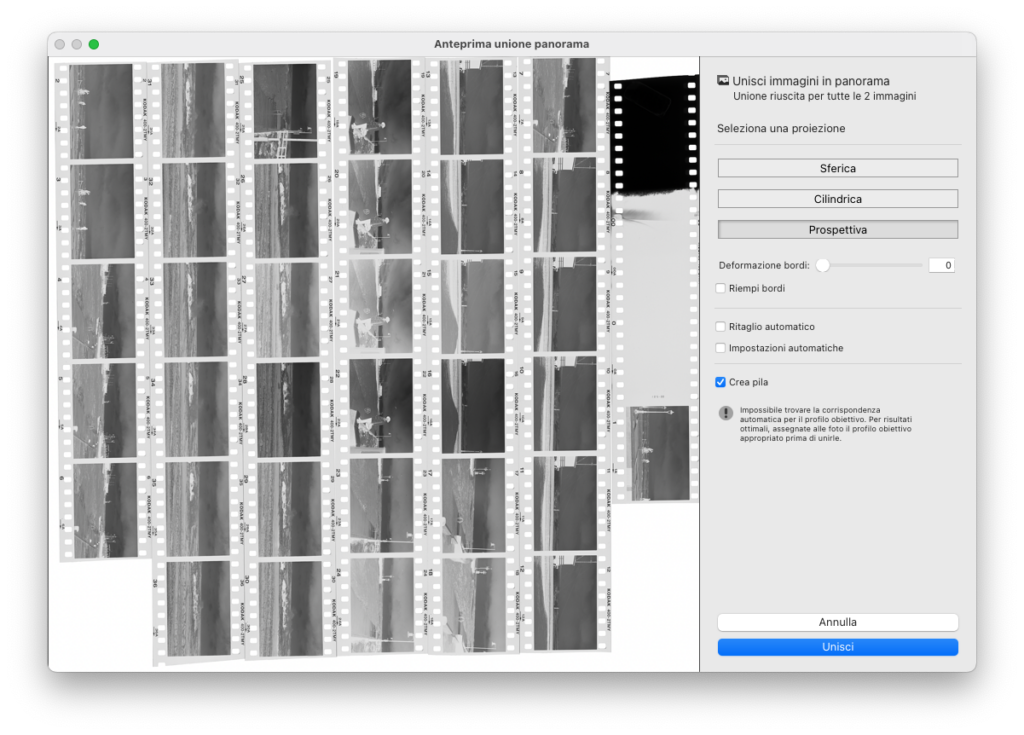Click the 'Seleziona una proiezione' label
The height and width of the screenshot is (735, 1024).
[781, 129]
